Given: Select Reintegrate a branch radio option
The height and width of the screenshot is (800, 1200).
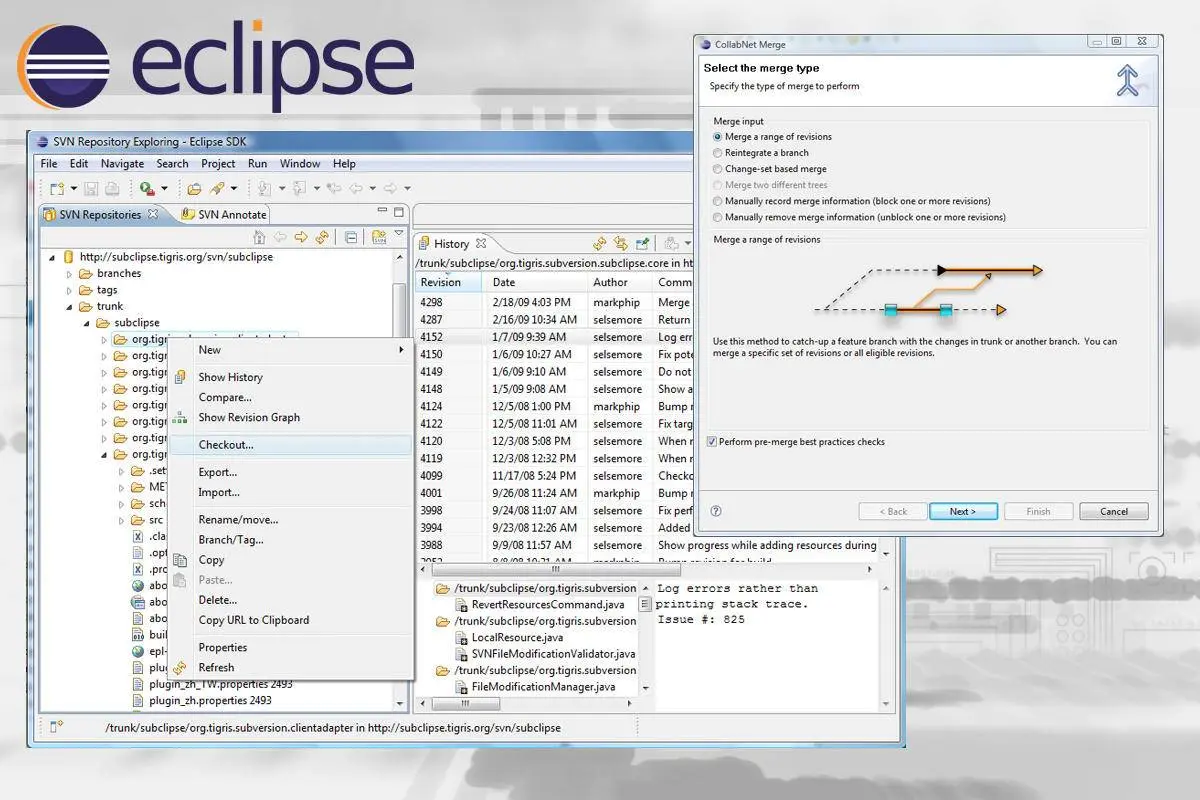Looking at the screenshot, I should coord(717,153).
